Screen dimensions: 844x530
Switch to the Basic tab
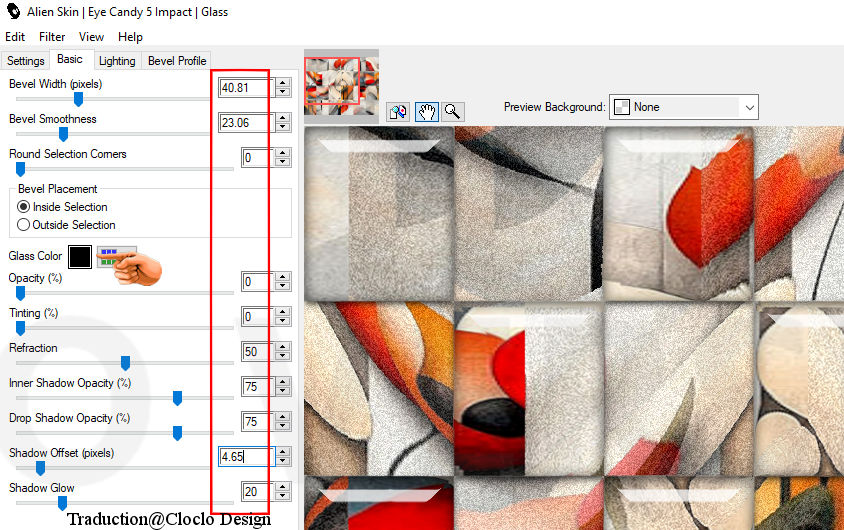tap(70, 59)
